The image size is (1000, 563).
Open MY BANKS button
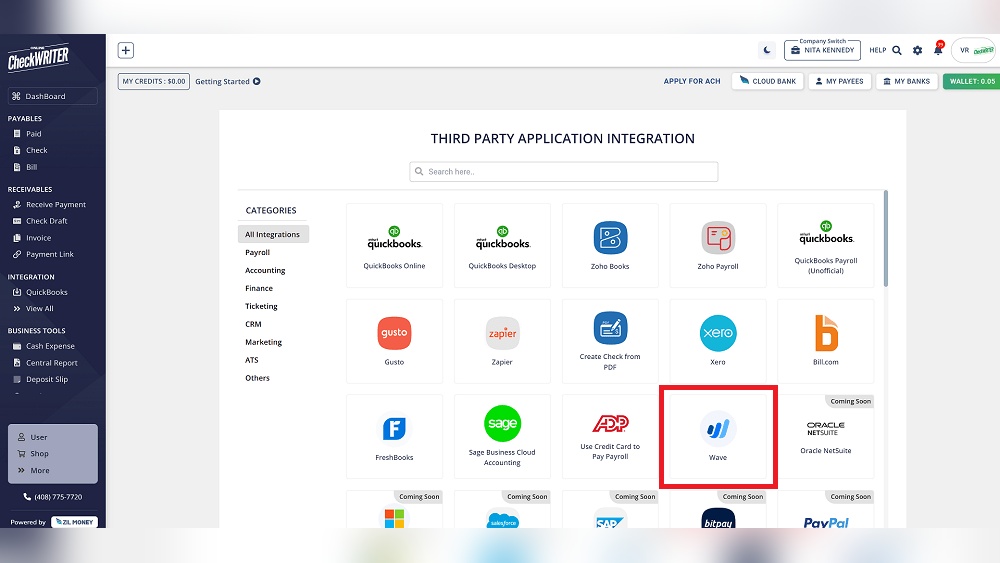(907, 82)
